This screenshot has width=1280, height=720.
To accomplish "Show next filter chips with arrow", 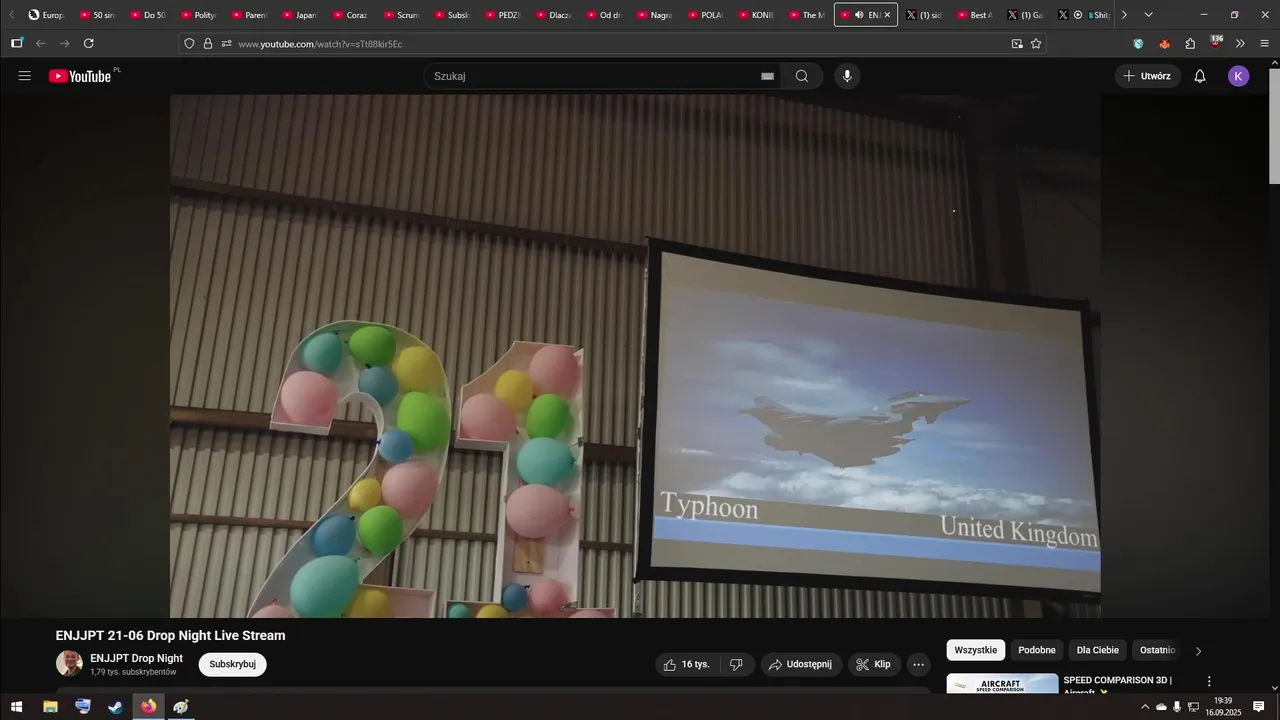I will coord(1199,651).
